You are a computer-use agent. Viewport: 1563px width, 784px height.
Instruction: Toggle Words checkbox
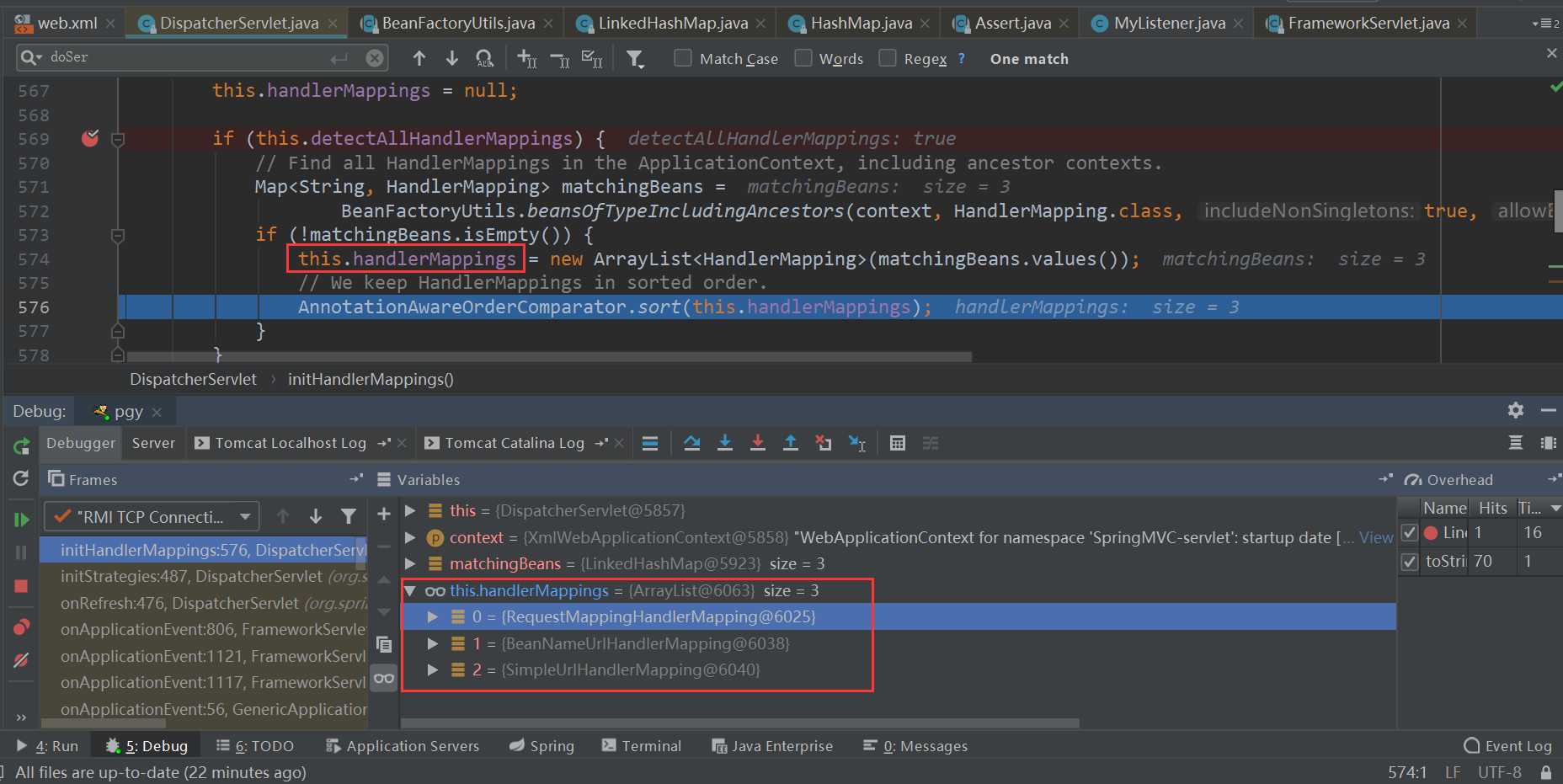pyautogui.click(x=803, y=58)
